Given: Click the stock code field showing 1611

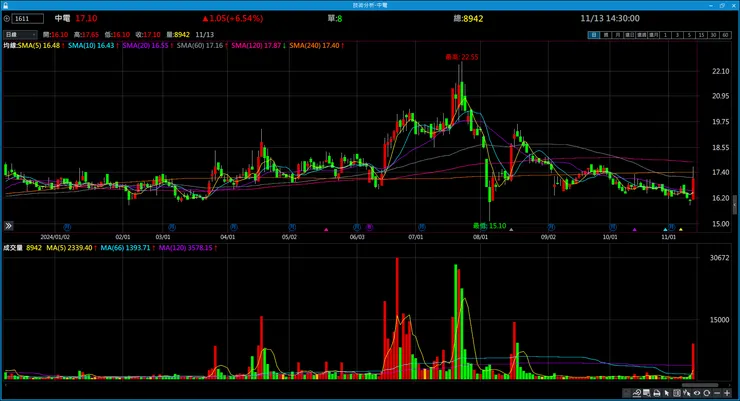Looking at the screenshot, I should tap(28, 19).
